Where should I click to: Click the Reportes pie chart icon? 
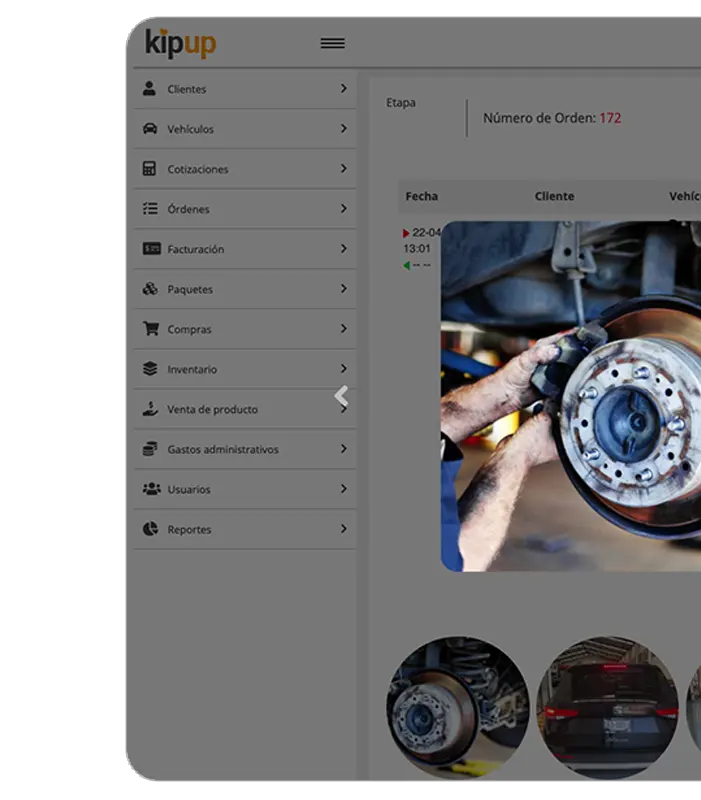(150, 529)
